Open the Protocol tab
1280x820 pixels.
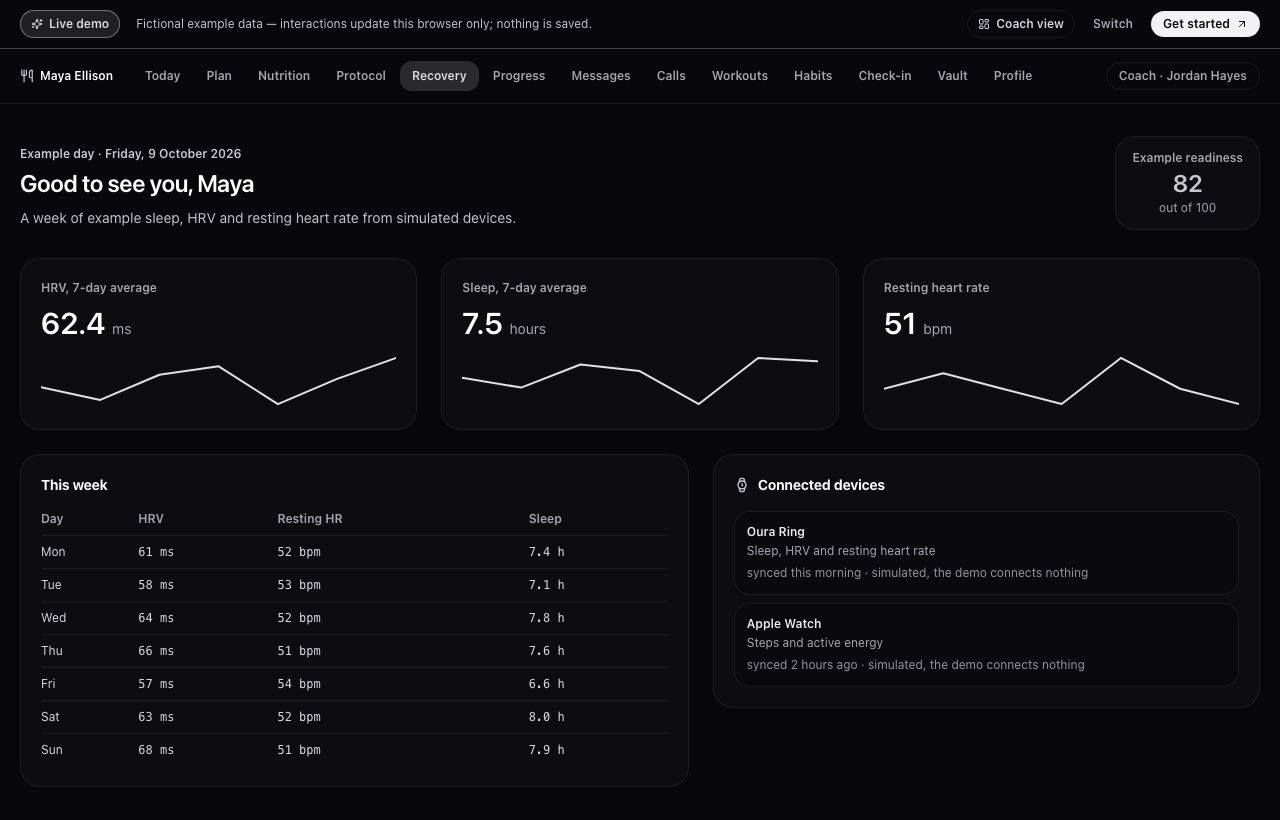[361, 76]
